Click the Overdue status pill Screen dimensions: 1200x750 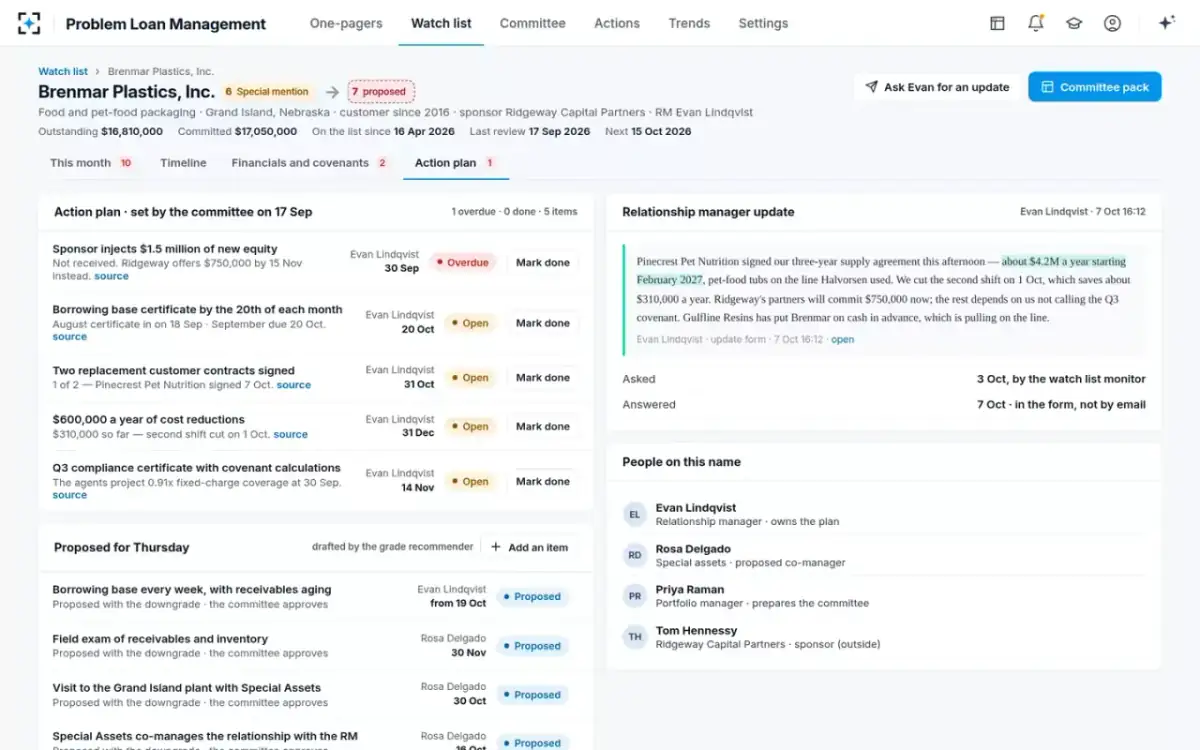tap(462, 263)
